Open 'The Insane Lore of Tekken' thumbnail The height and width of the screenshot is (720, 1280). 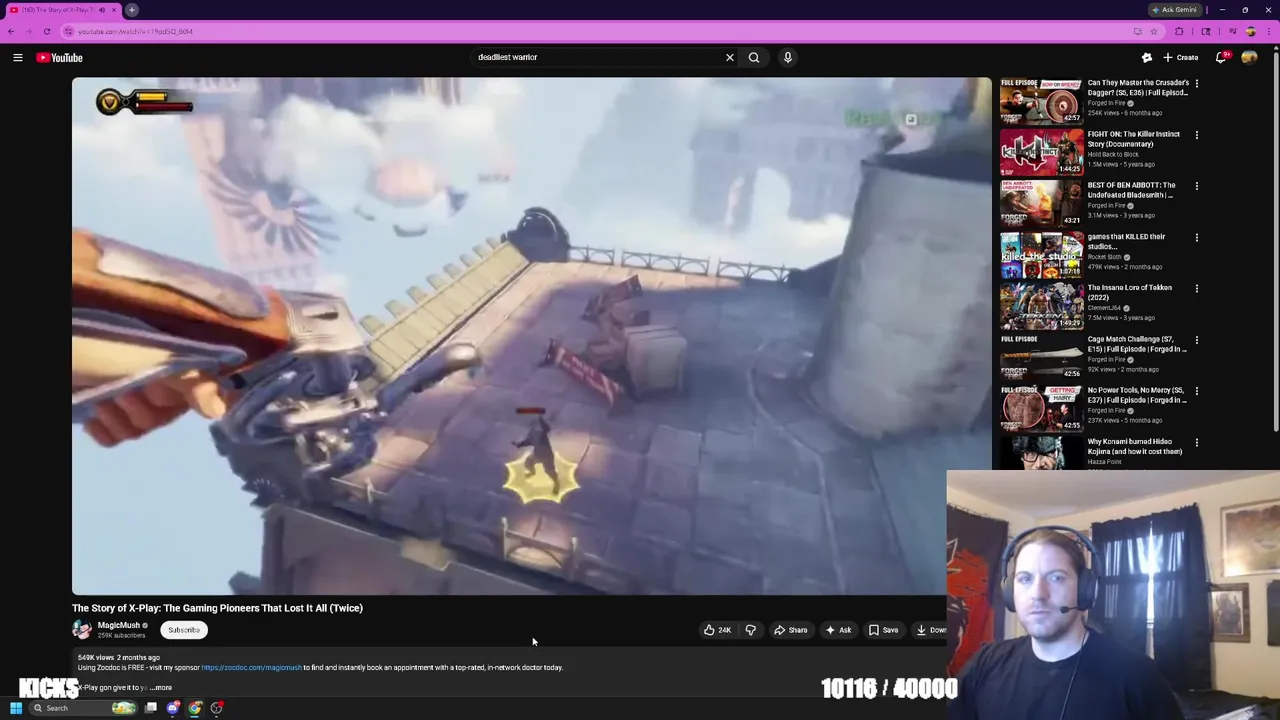[1041, 305]
